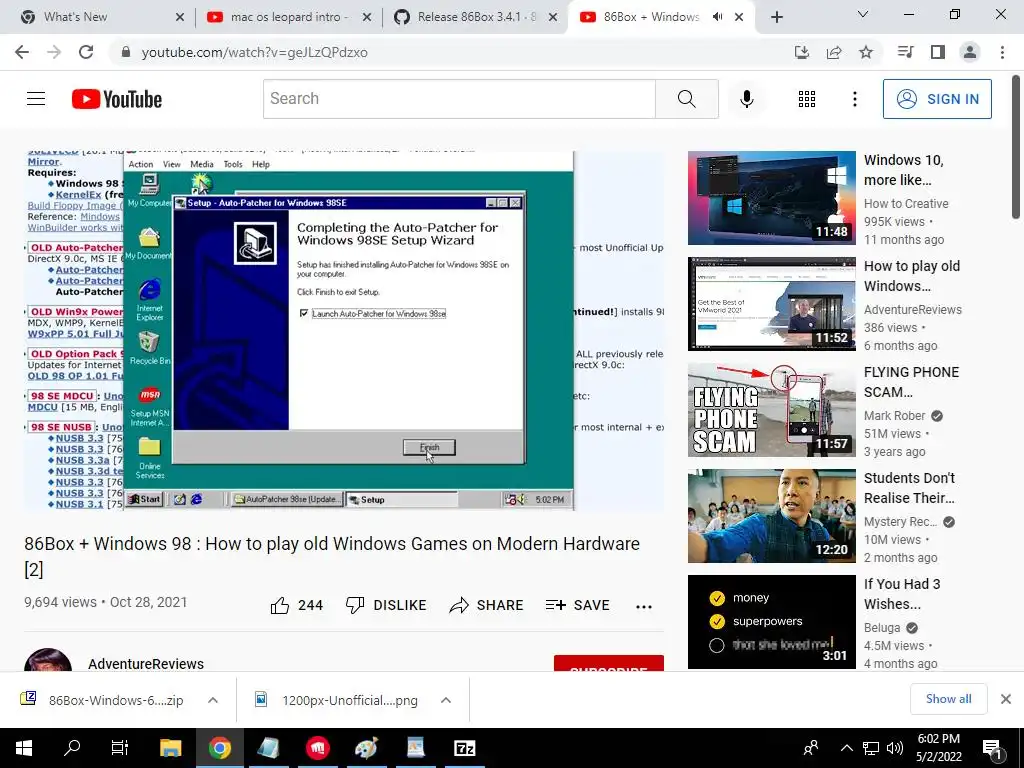The width and height of the screenshot is (1024, 768).
Task: Open Students Don't Realise Their video thumbnail
Action: [771, 516]
